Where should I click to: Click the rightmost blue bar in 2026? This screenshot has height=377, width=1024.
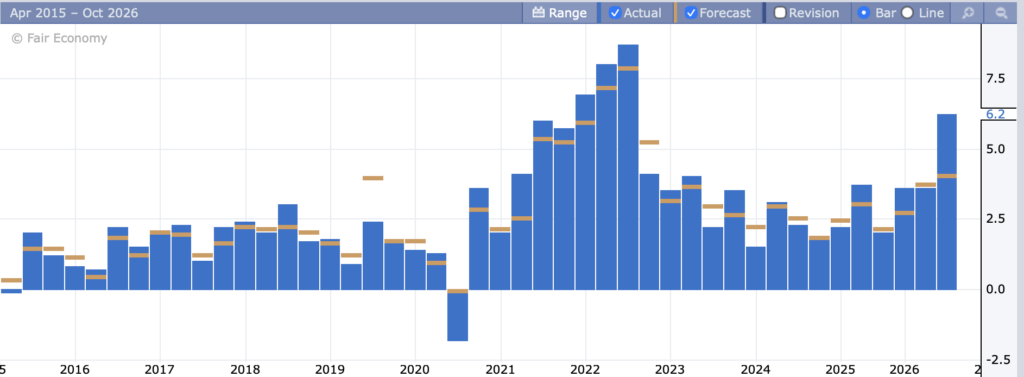(x=947, y=202)
